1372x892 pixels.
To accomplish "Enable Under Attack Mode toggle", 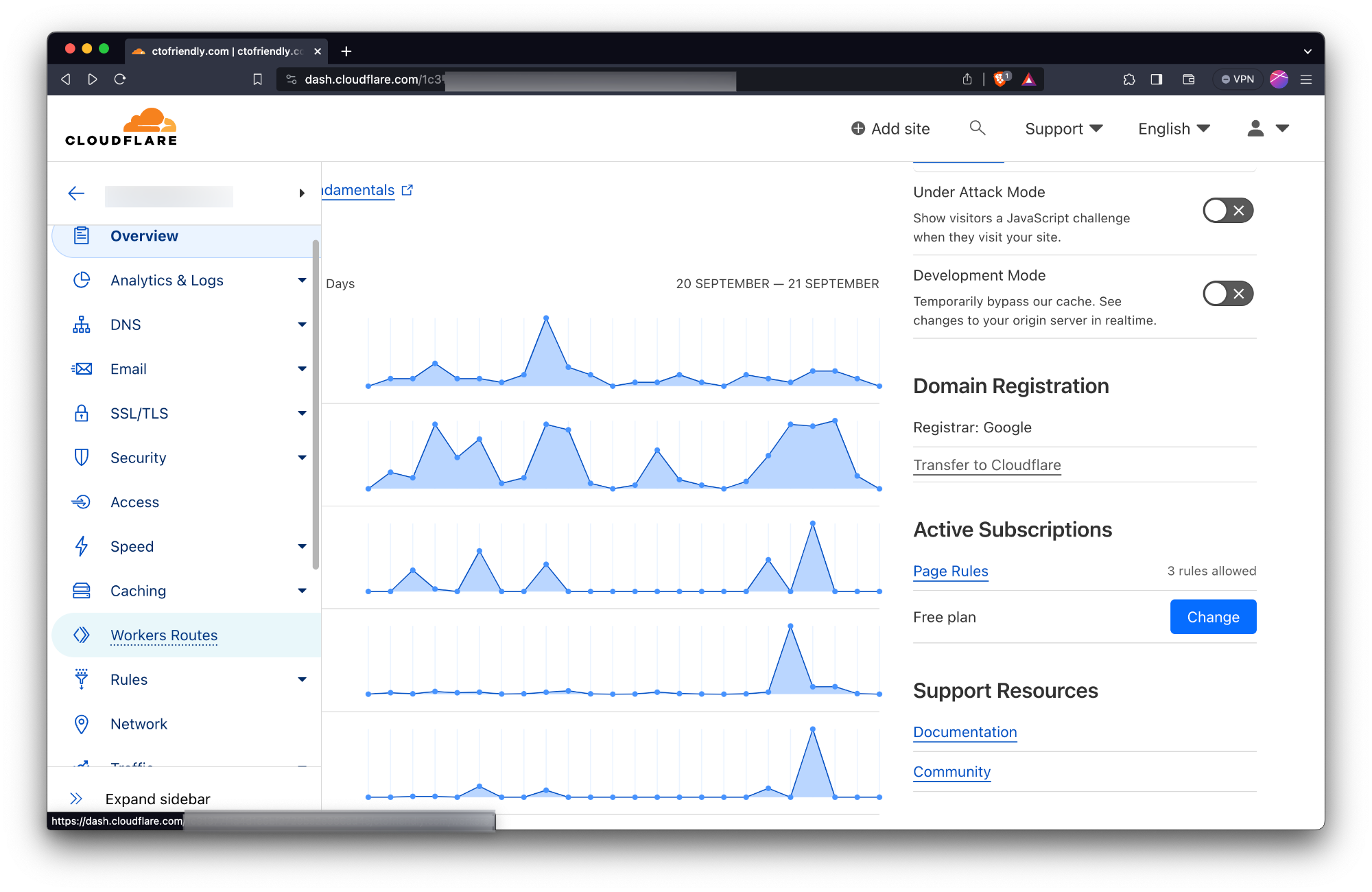I will click(1227, 211).
